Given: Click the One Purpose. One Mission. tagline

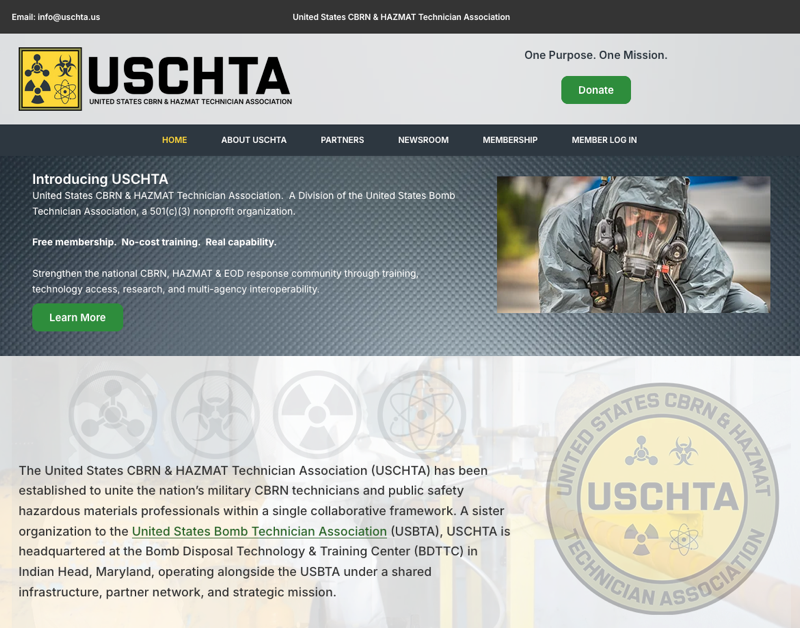Looking at the screenshot, I should click(x=595, y=55).
